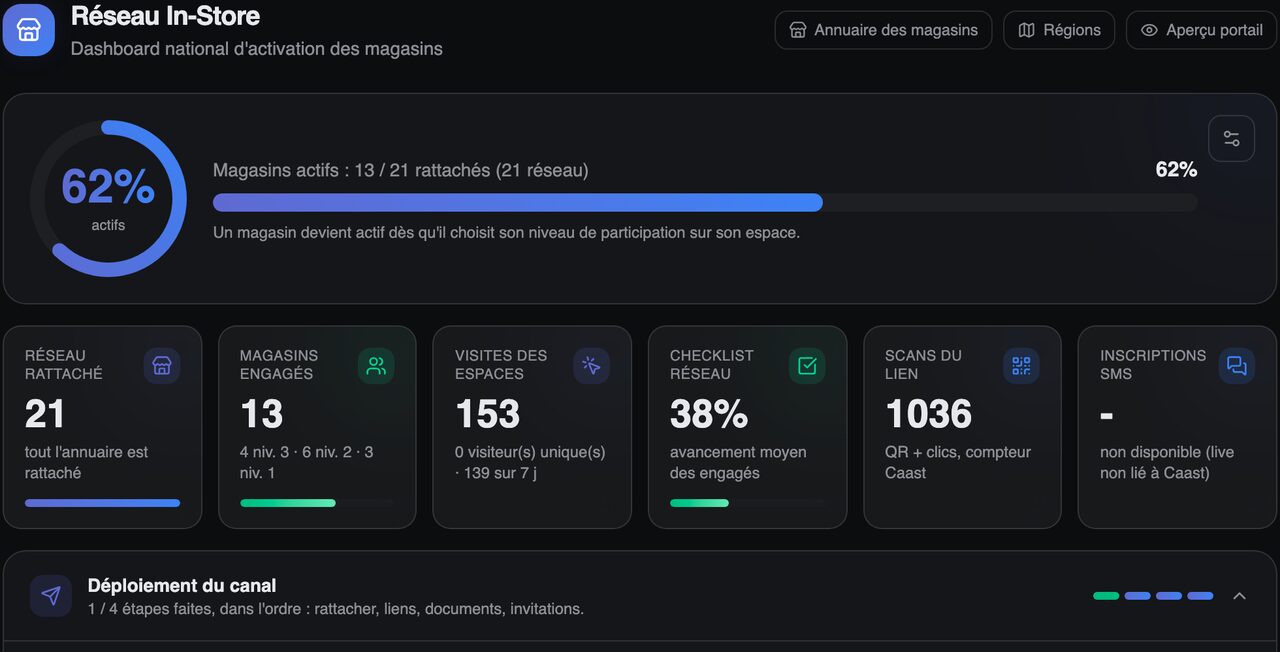Click the 'Visites des espaces' card label
1280x652 pixels.
coord(501,365)
